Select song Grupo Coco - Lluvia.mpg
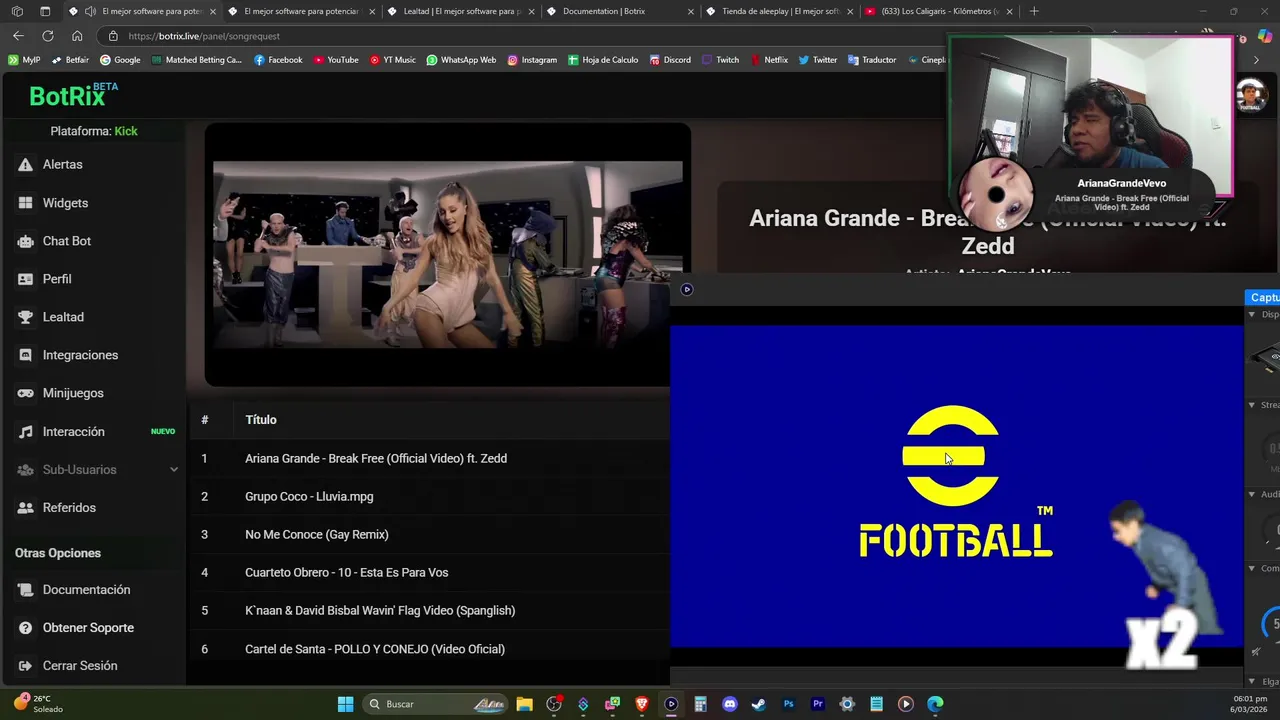The width and height of the screenshot is (1280, 720). (430, 496)
